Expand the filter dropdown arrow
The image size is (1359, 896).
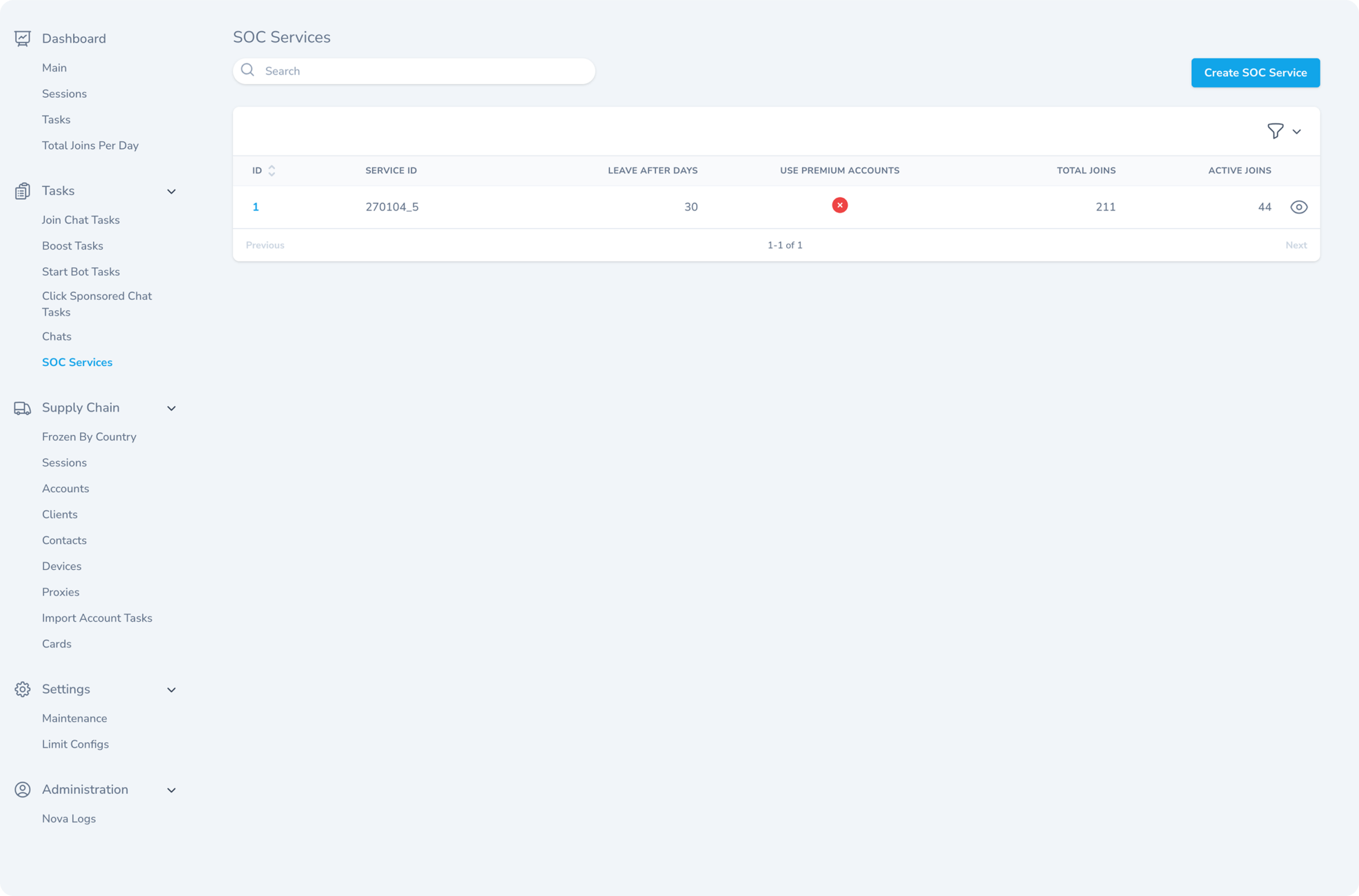point(1296,132)
